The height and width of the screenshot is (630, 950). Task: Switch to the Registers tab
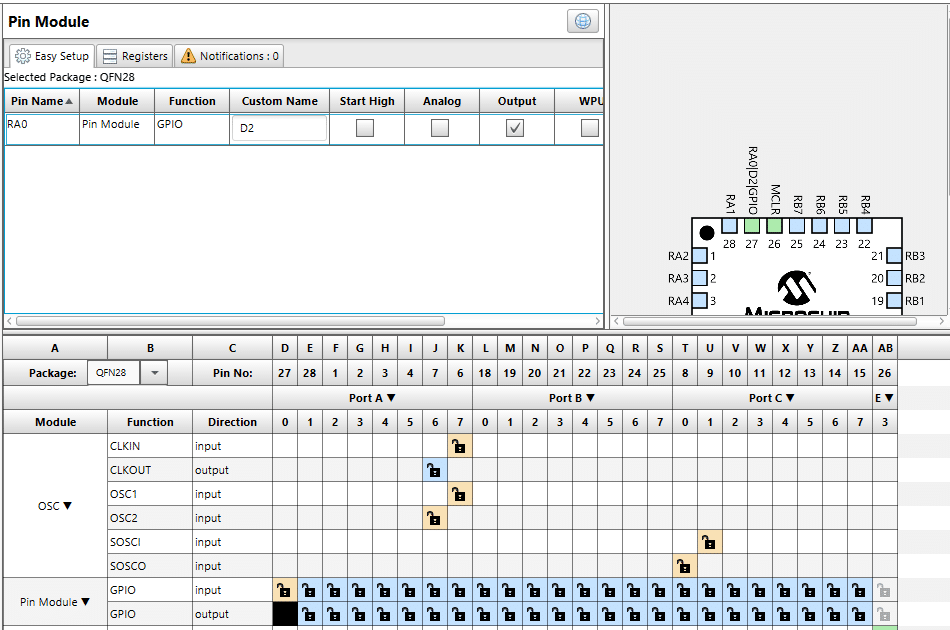point(135,56)
